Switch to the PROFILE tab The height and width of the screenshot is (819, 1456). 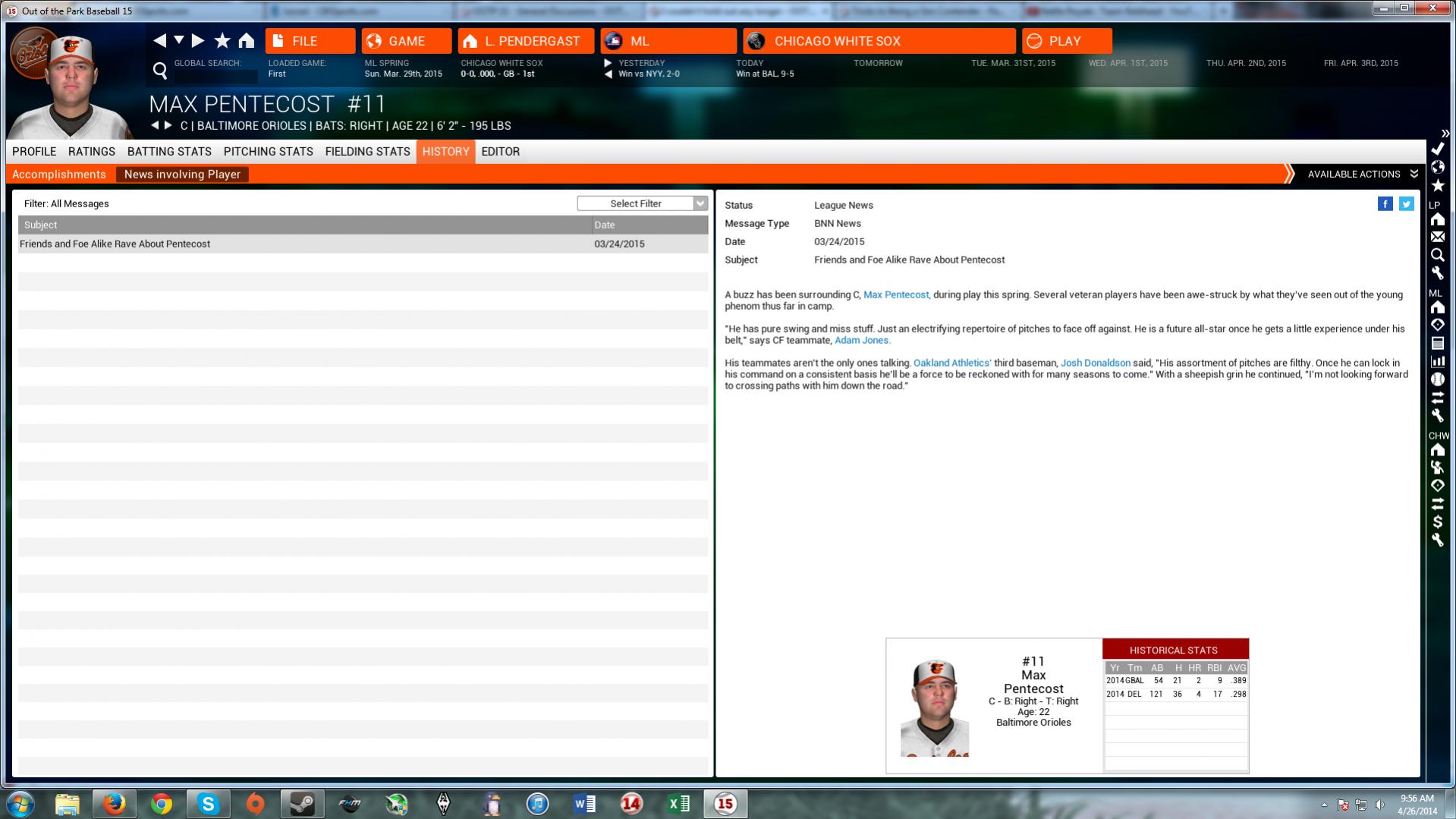pyautogui.click(x=34, y=152)
